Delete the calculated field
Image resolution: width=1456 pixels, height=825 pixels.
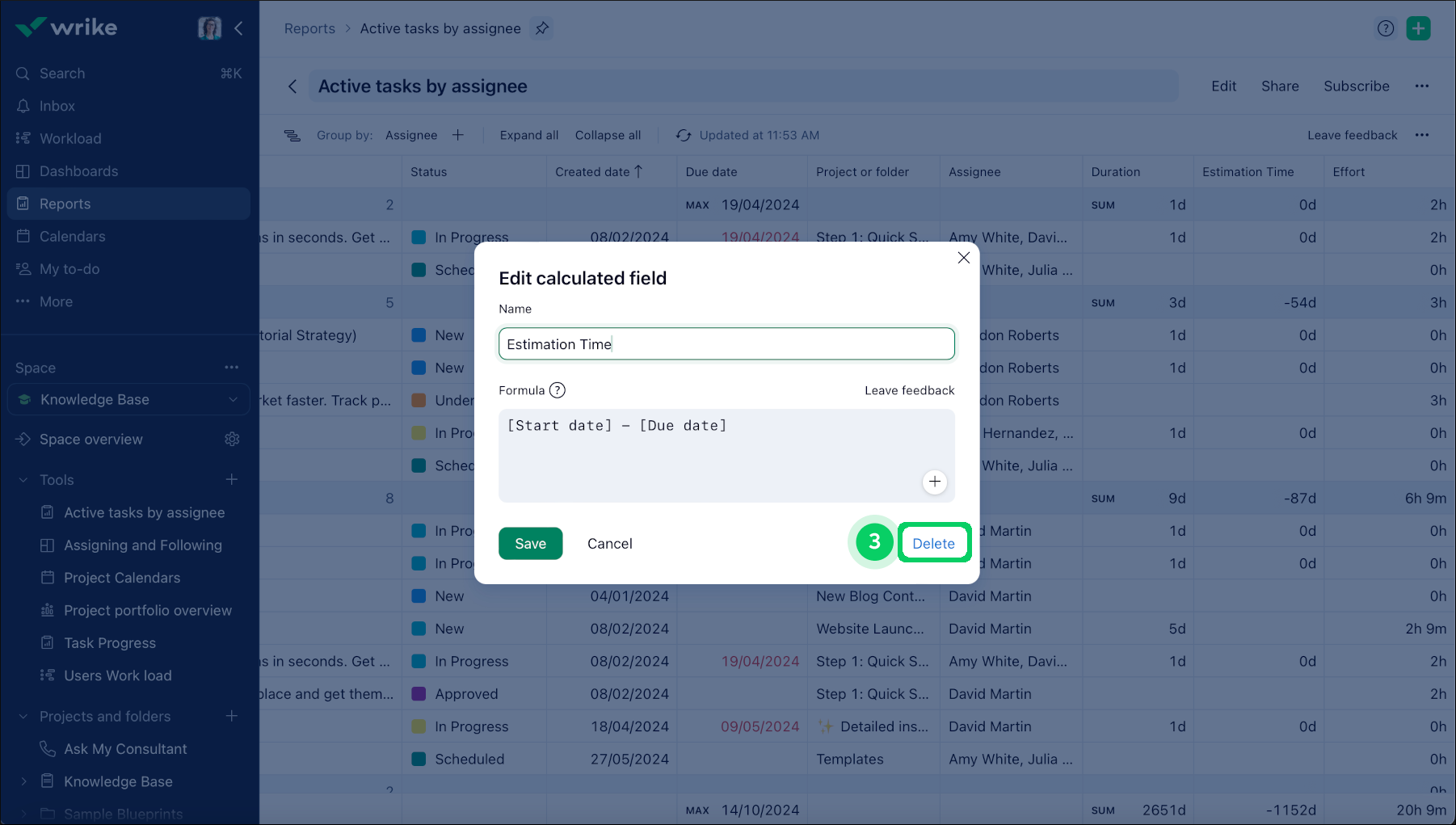tap(933, 544)
